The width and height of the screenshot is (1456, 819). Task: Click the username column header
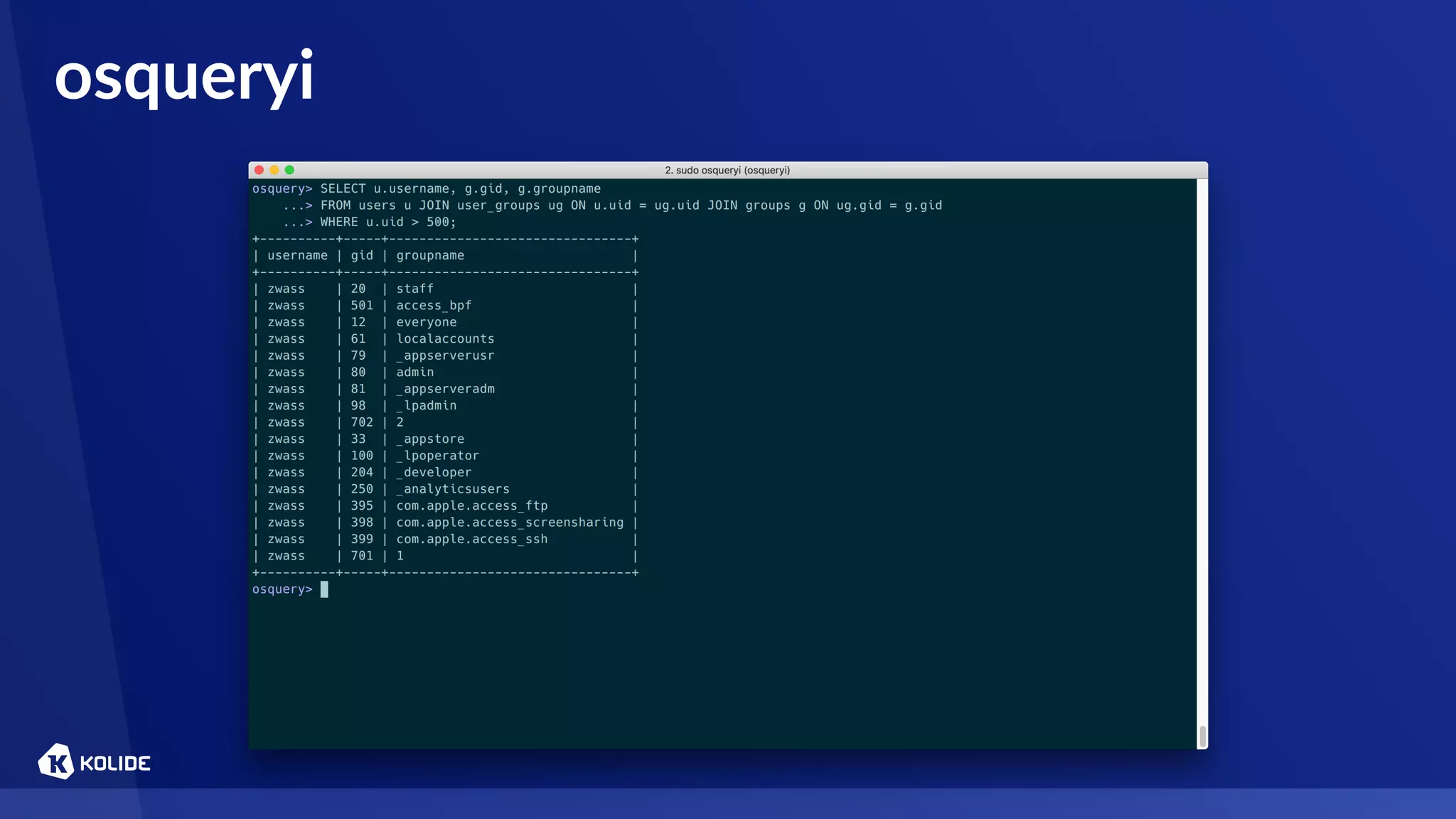coord(297,255)
